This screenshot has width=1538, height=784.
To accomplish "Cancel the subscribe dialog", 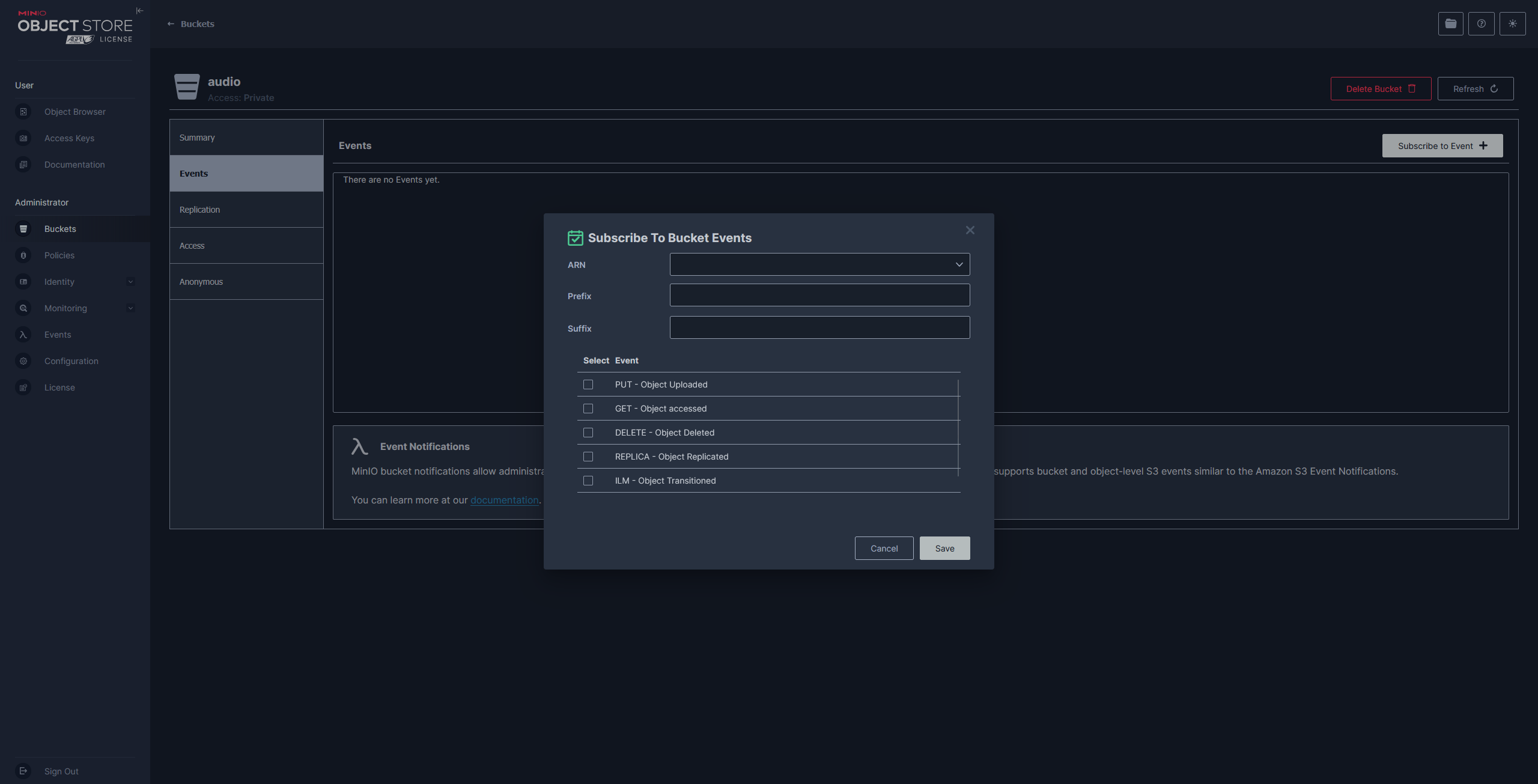I will tap(884, 548).
